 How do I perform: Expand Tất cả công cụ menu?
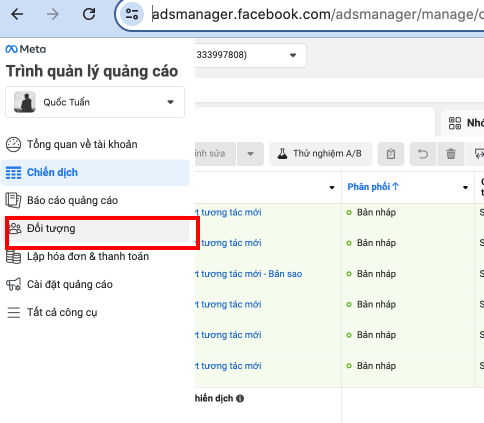click(95, 312)
